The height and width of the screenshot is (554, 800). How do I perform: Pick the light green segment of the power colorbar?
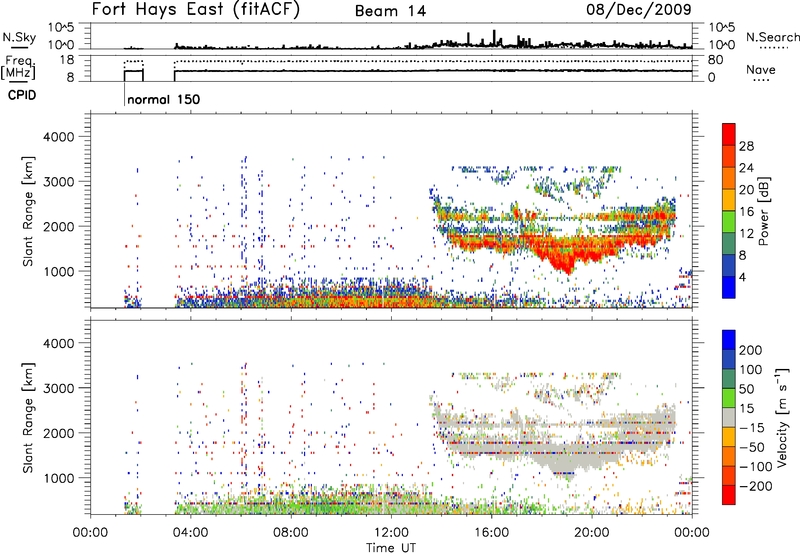[729, 222]
